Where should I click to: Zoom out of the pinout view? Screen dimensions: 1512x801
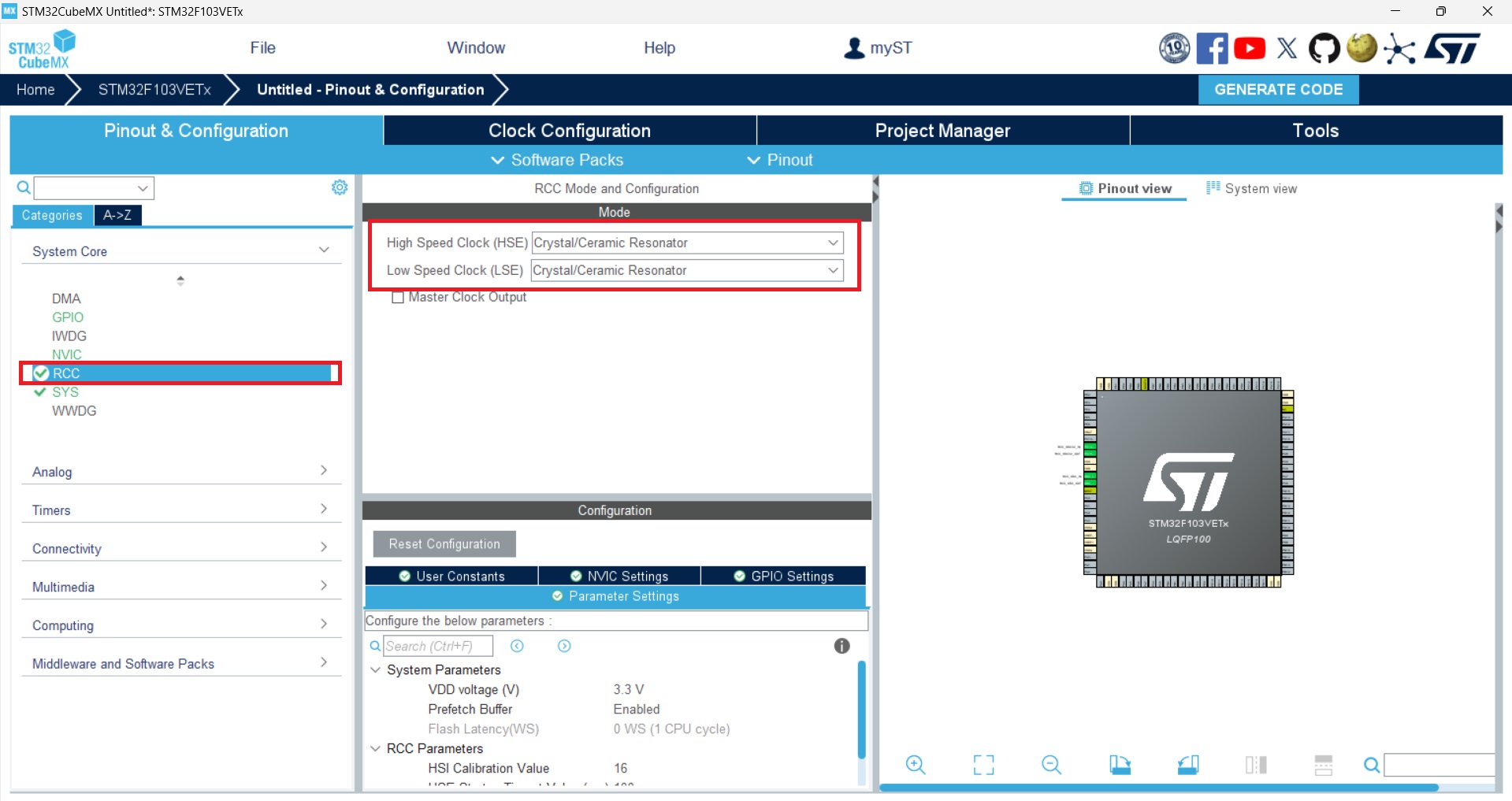(1051, 765)
